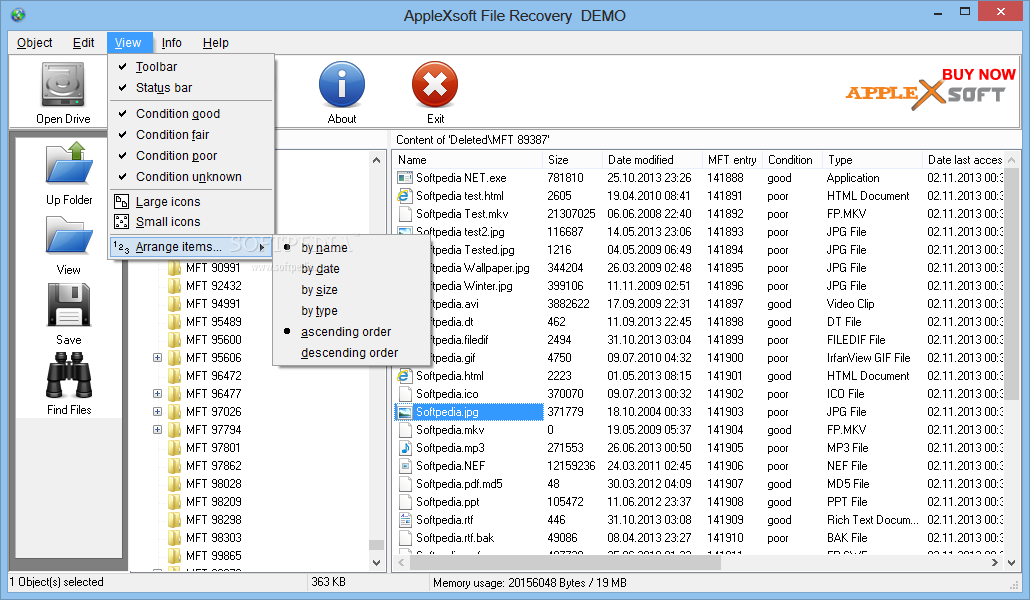
Task: Click the Softpedia NET.exe file icon
Action: pyautogui.click(x=405, y=178)
